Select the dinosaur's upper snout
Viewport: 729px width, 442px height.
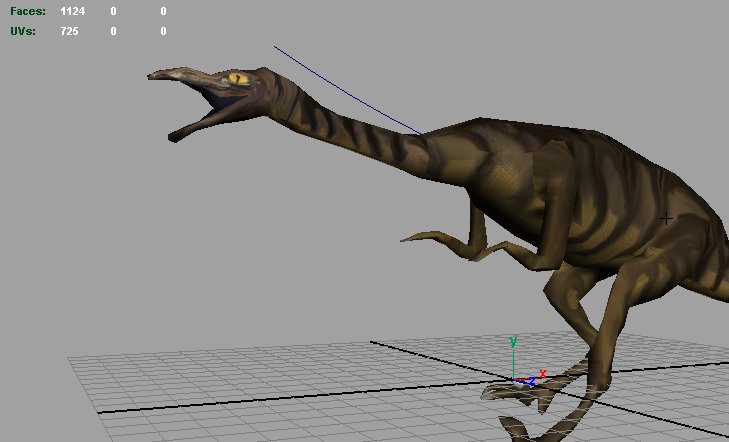point(185,75)
